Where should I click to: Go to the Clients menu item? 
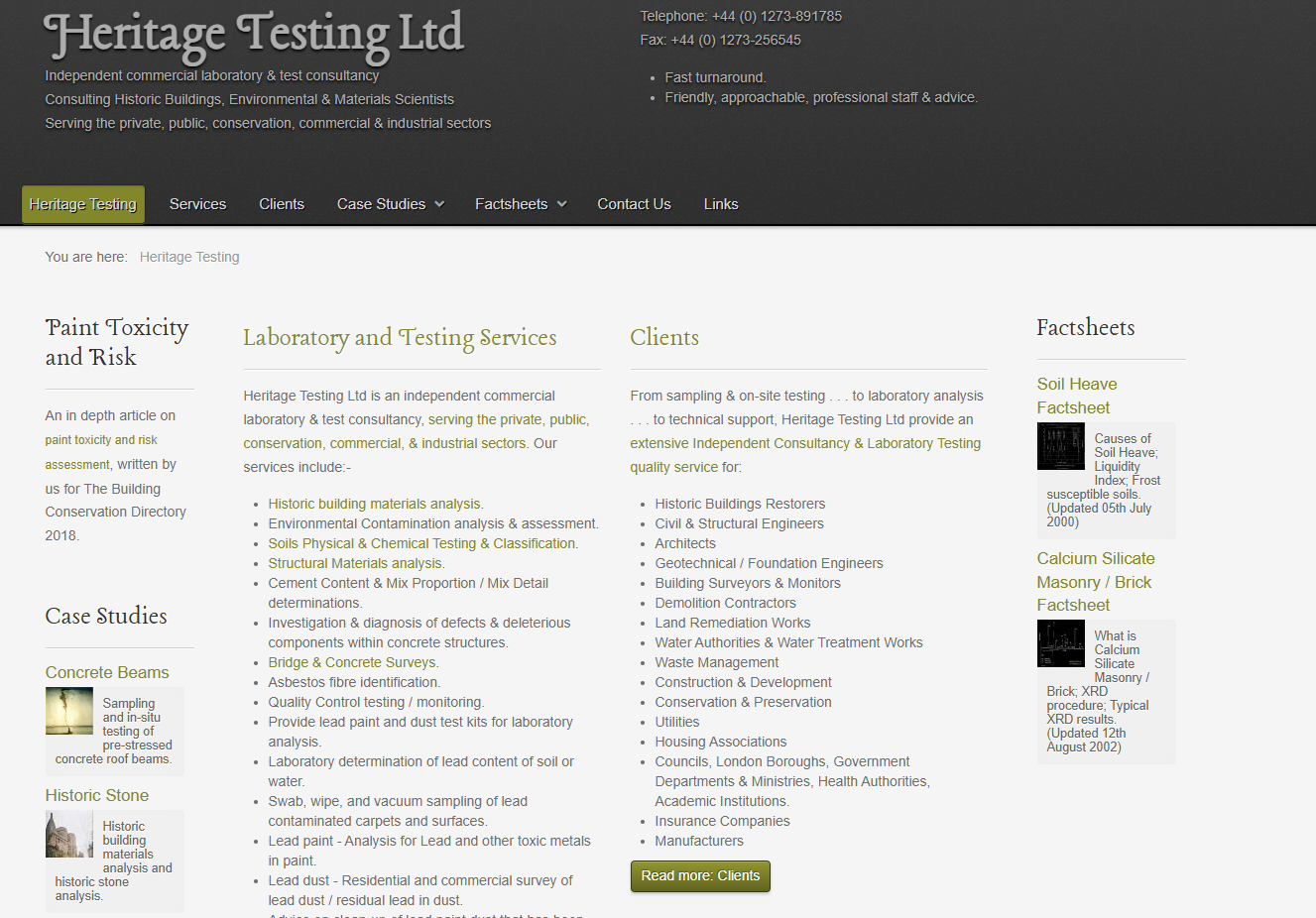coord(282,204)
